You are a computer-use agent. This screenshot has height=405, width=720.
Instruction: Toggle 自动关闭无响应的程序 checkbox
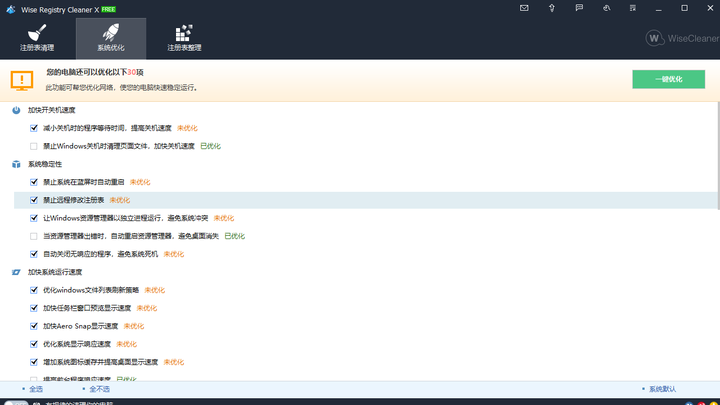[34, 254]
